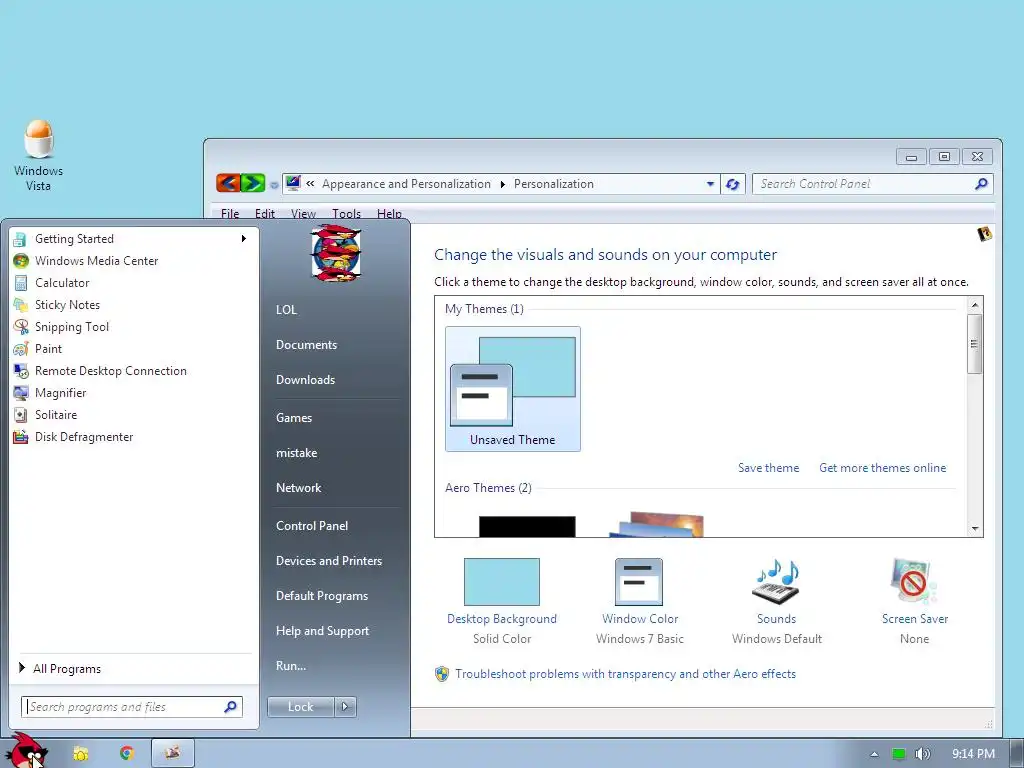Open Devices and Printers

328,561
